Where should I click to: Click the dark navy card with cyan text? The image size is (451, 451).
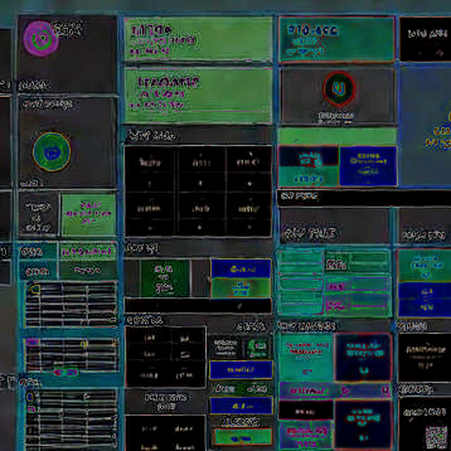tap(363, 357)
